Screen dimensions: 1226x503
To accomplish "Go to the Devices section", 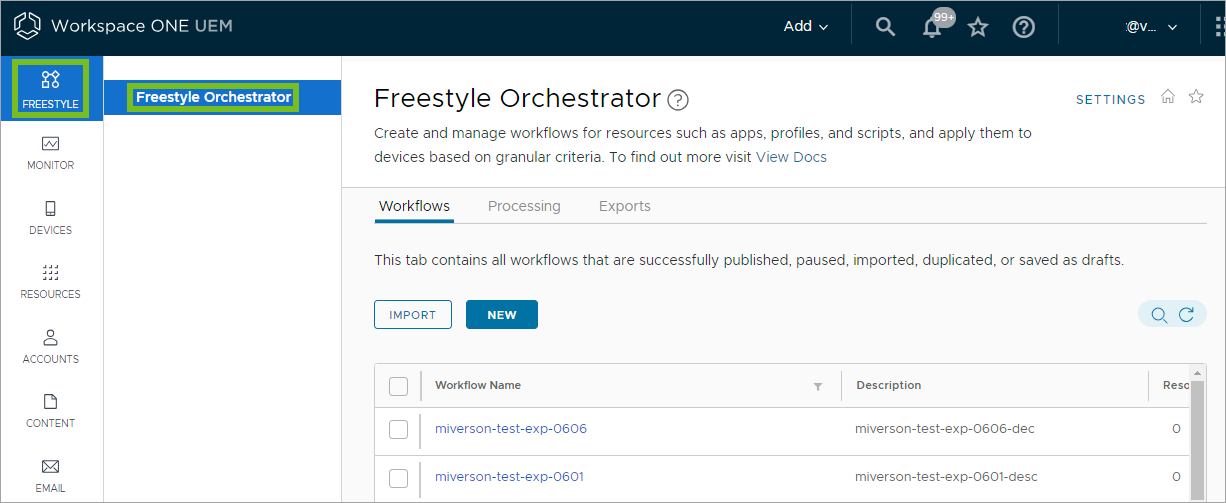I will [50, 218].
